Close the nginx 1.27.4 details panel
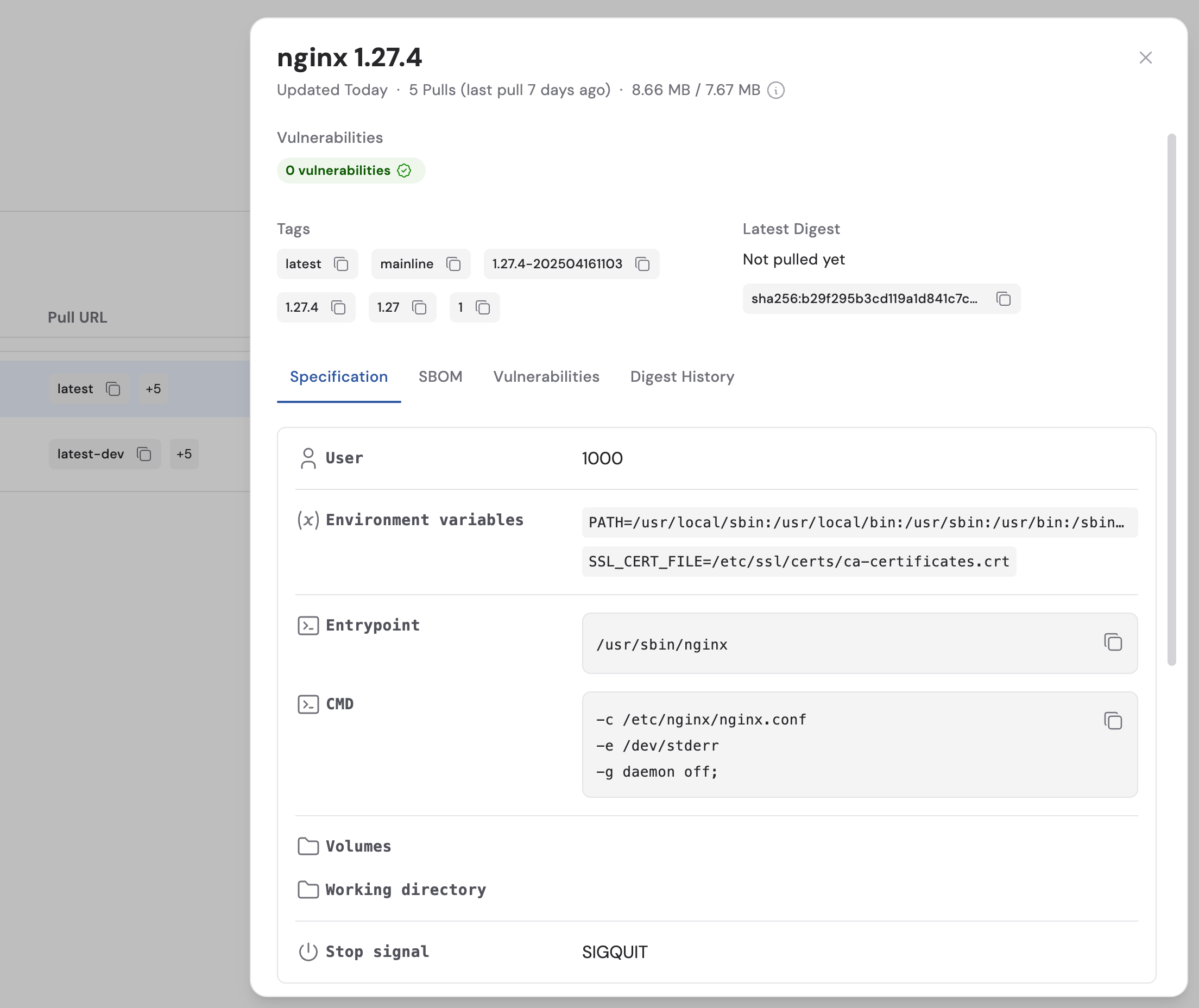 pos(1145,58)
